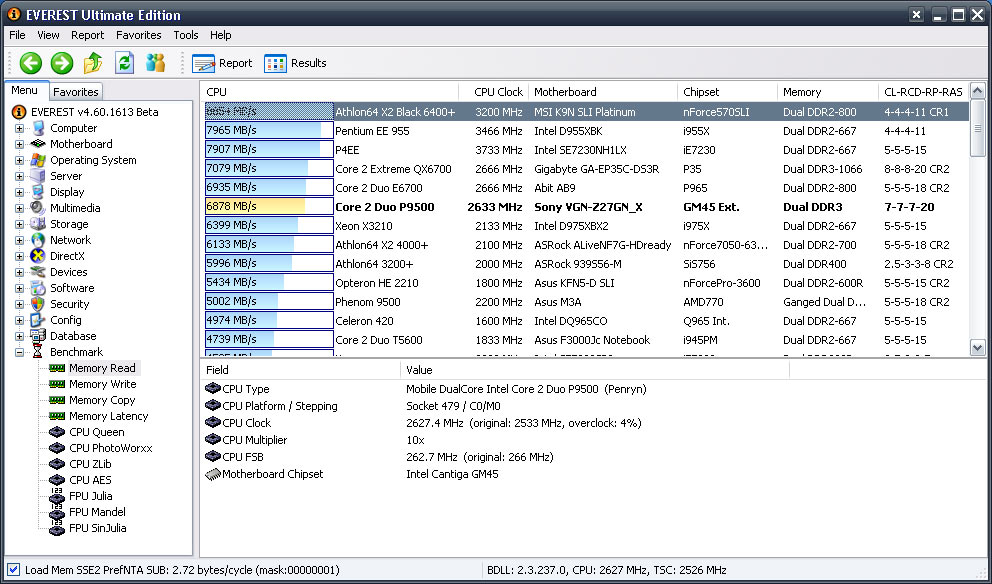Select the Display monitor icon in tree
This screenshot has height=584, width=992.
click(37, 192)
